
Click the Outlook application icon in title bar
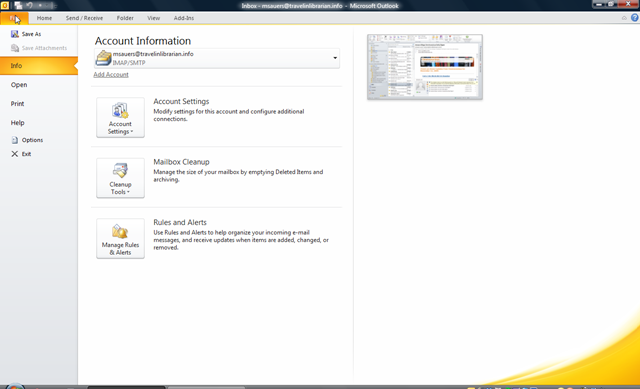5,6
